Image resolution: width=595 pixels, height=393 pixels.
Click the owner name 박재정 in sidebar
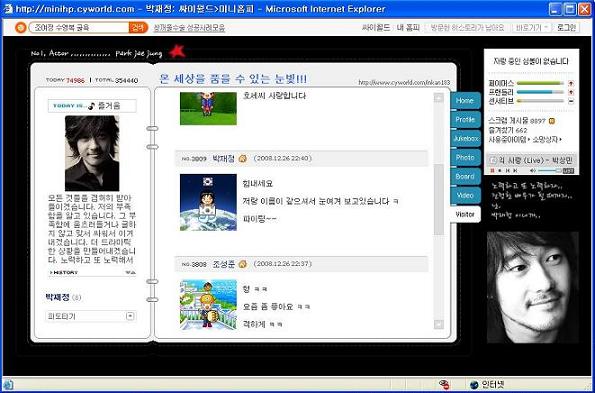pyautogui.click(x=57, y=297)
